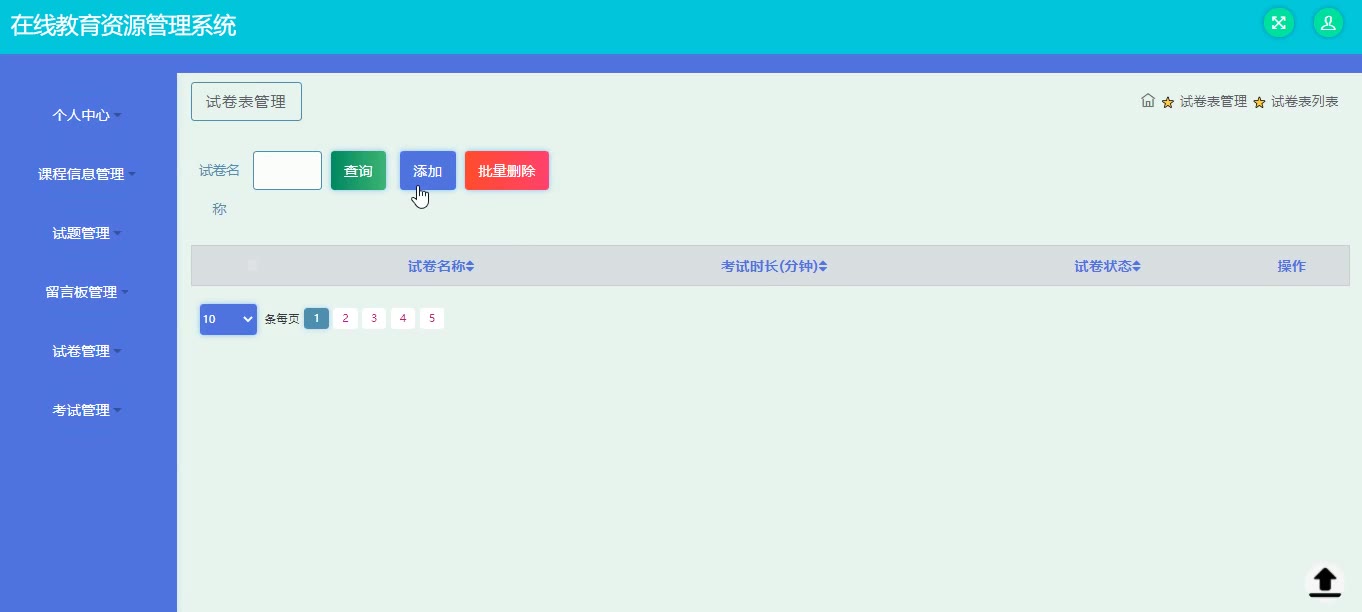Click the 在线教育资源管理系统 title text

(123, 26)
